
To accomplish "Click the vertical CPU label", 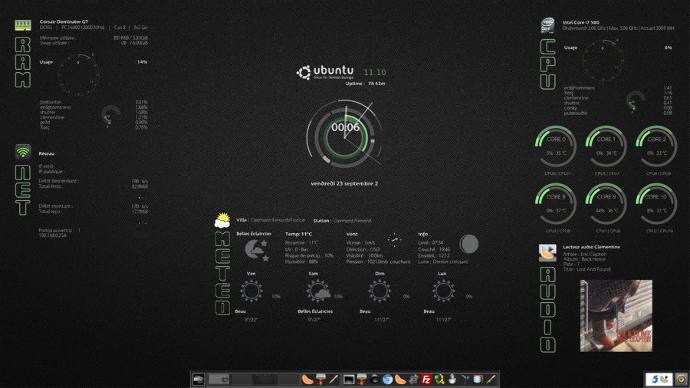I will (548, 65).
